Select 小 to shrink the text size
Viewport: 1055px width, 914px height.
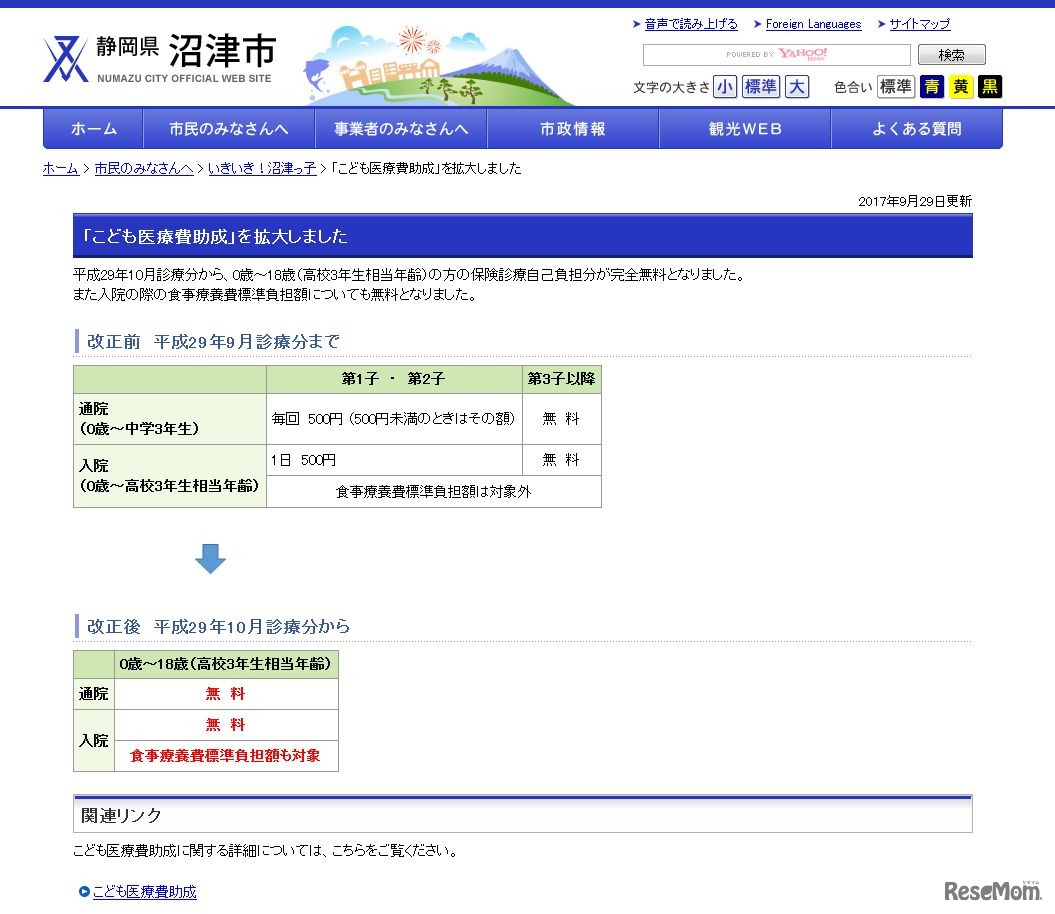pyautogui.click(x=725, y=87)
